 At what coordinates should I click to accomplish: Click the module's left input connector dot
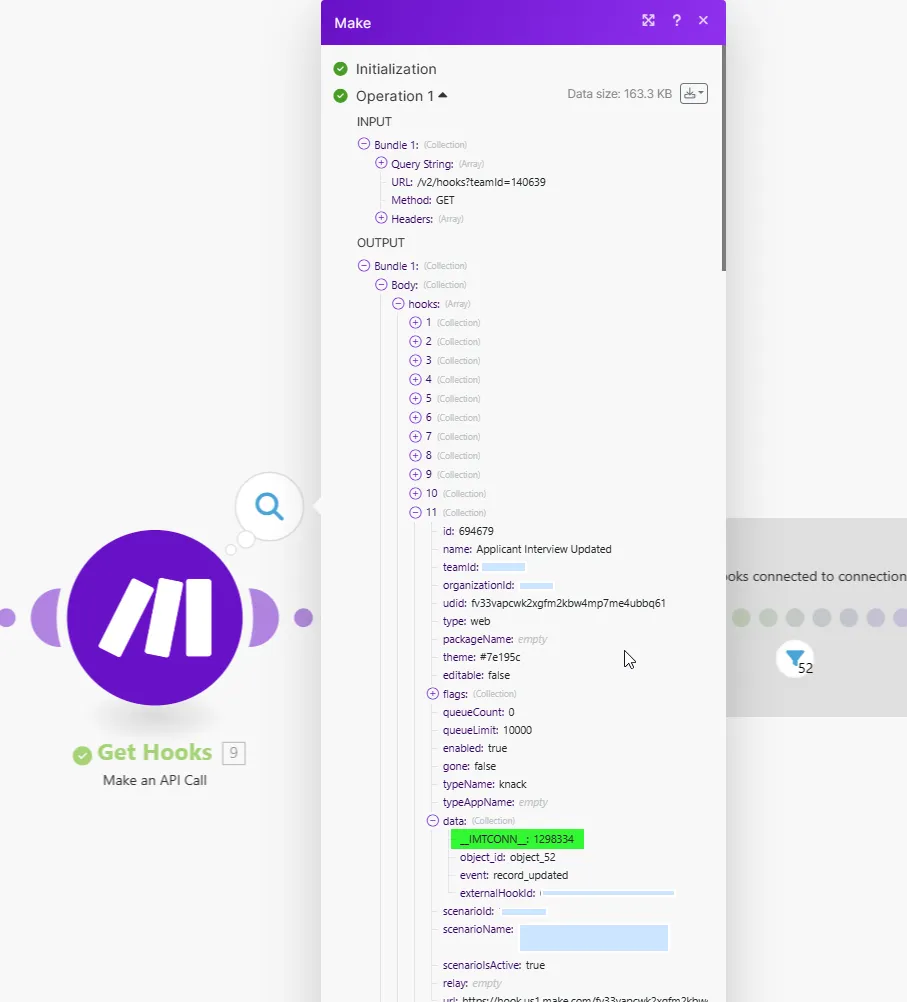7,617
